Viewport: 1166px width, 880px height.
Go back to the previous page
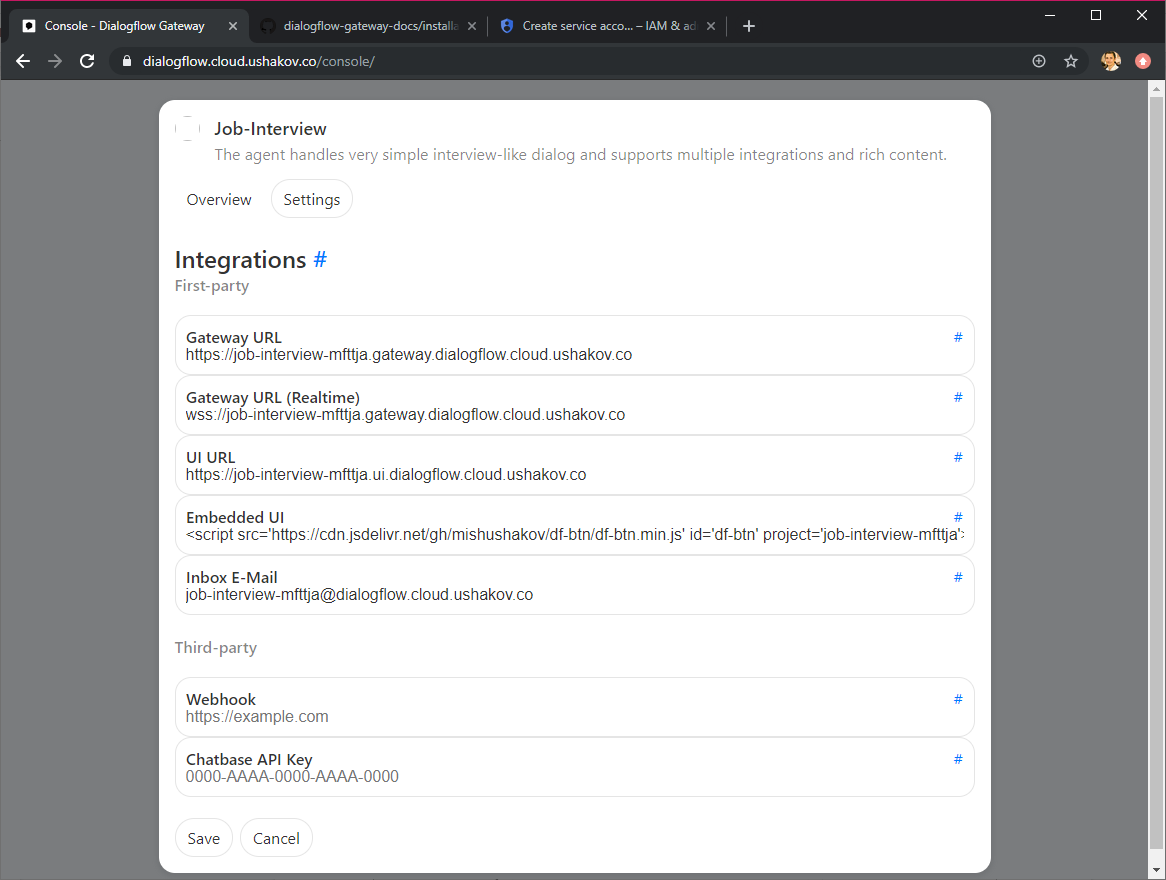pyautogui.click(x=23, y=61)
